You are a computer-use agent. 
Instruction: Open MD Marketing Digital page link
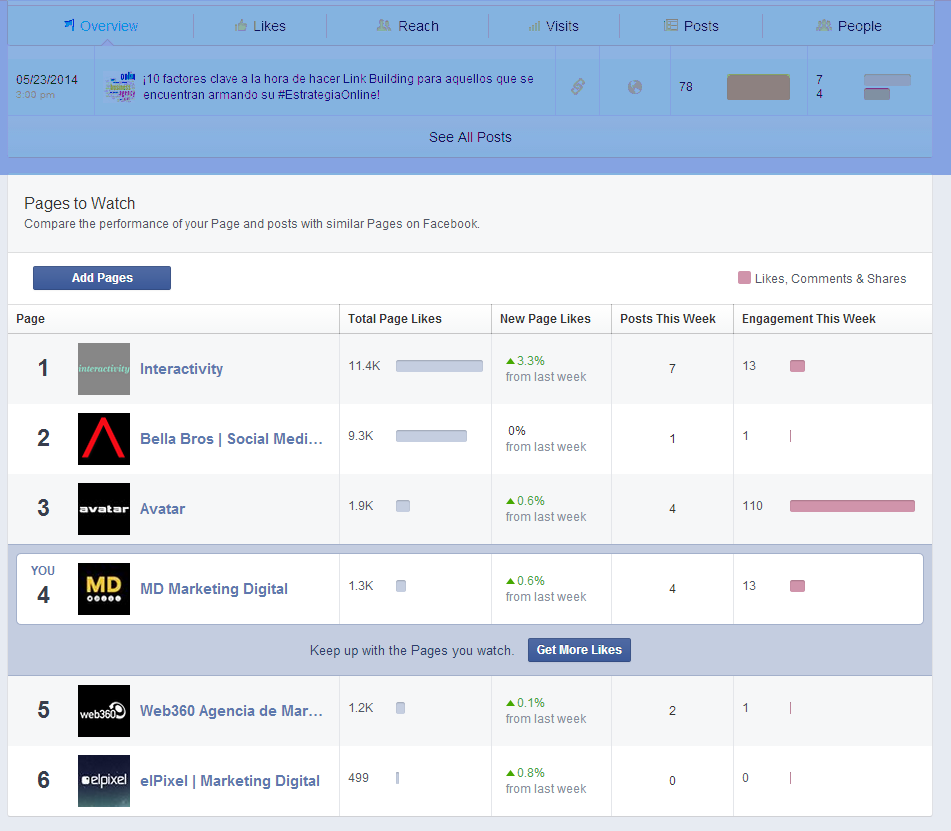point(214,589)
